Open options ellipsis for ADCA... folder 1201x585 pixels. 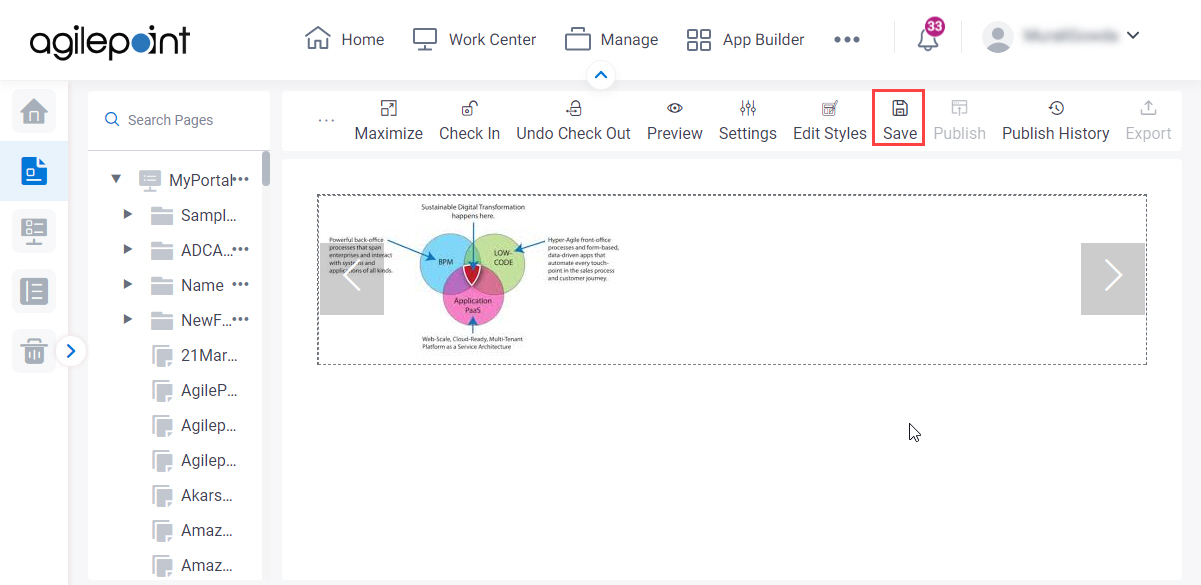tap(241, 249)
